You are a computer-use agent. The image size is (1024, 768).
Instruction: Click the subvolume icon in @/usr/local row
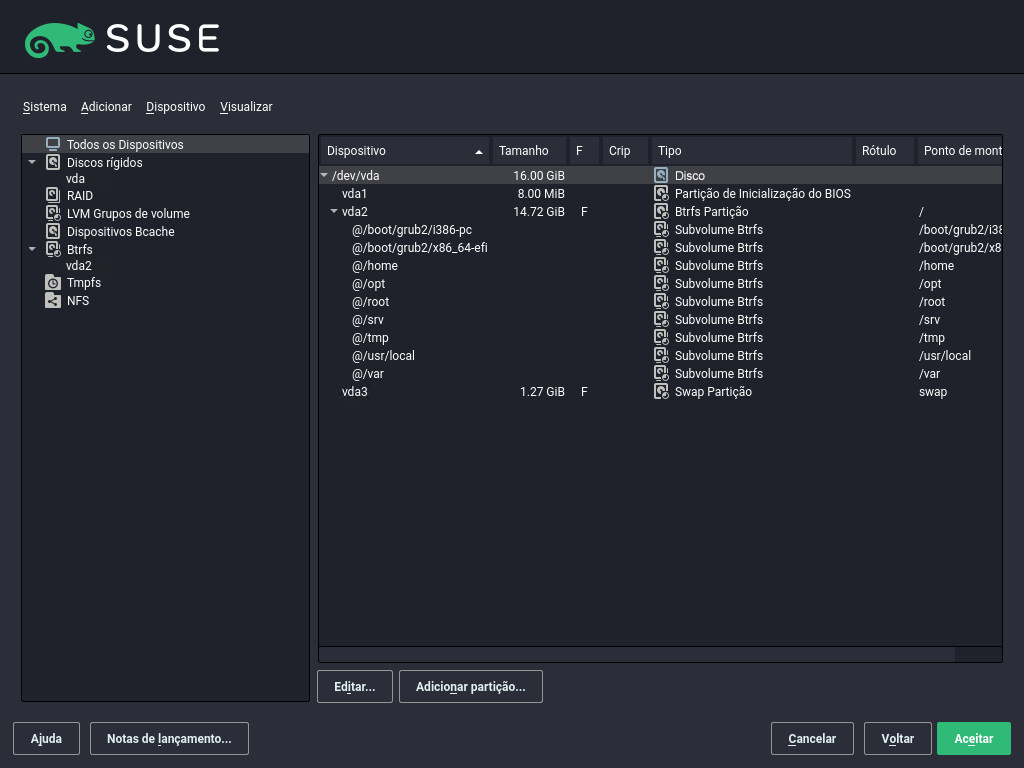click(x=661, y=355)
